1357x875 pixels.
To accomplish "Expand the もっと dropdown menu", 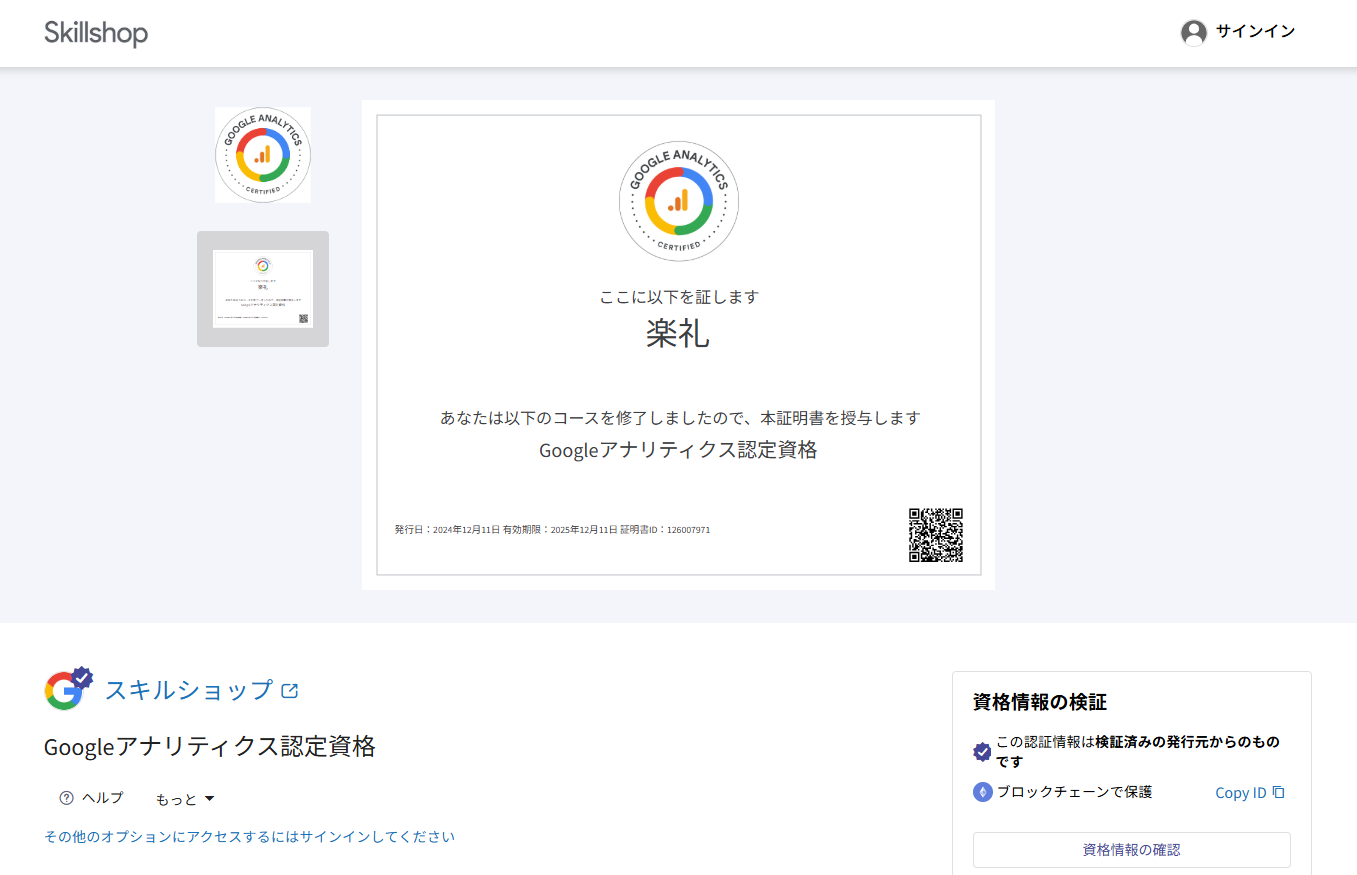I will click(185, 799).
